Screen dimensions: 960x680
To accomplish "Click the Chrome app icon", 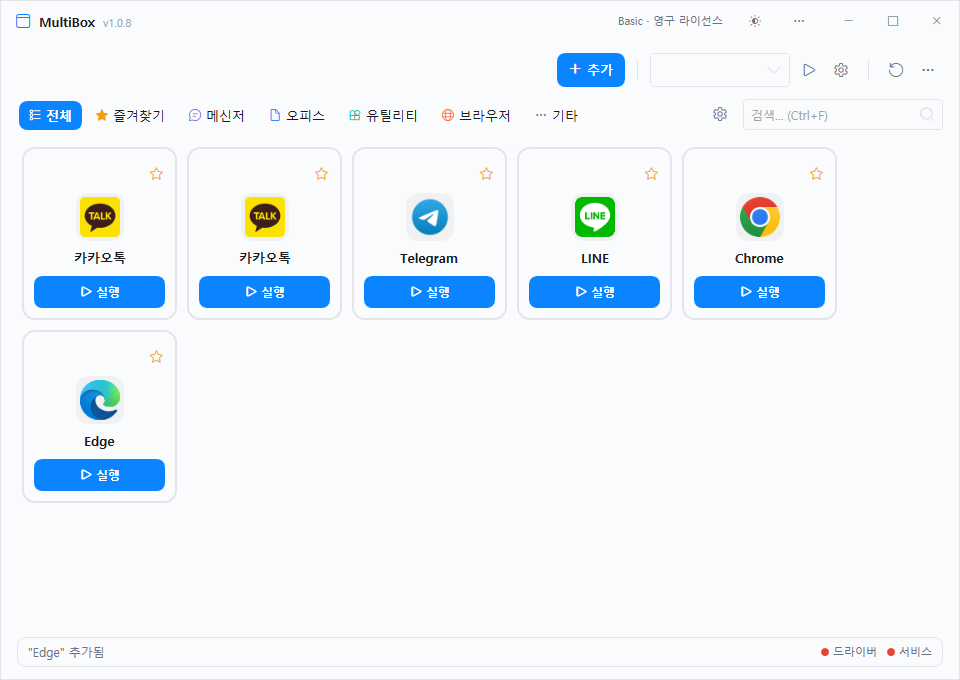I will (760, 217).
